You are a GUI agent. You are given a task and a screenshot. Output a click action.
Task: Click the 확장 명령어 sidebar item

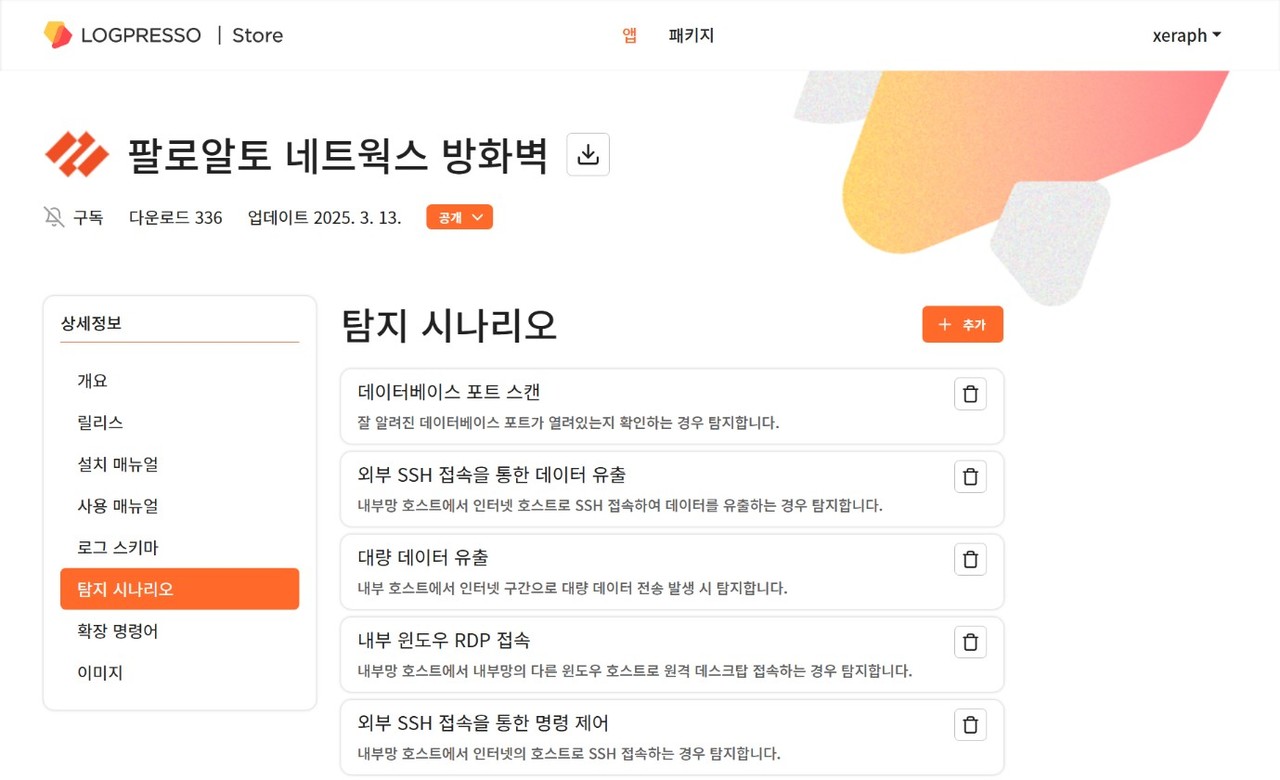pos(117,631)
